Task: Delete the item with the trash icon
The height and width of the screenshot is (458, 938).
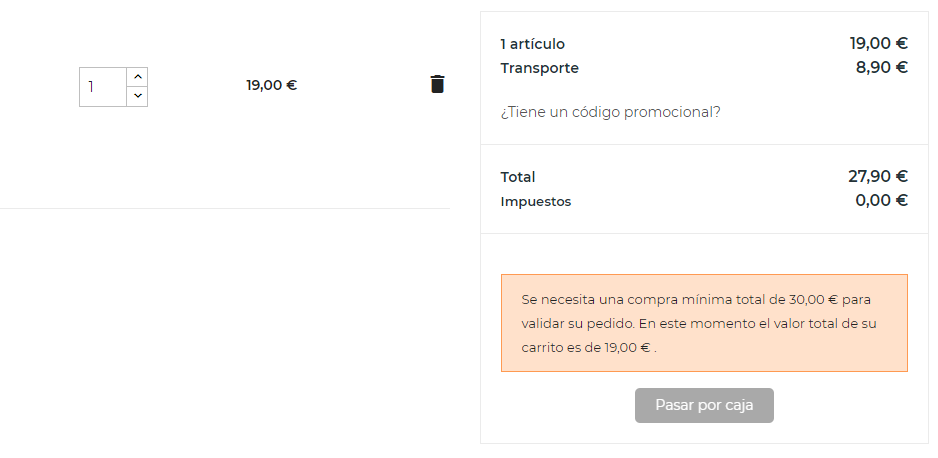Action: tap(437, 84)
